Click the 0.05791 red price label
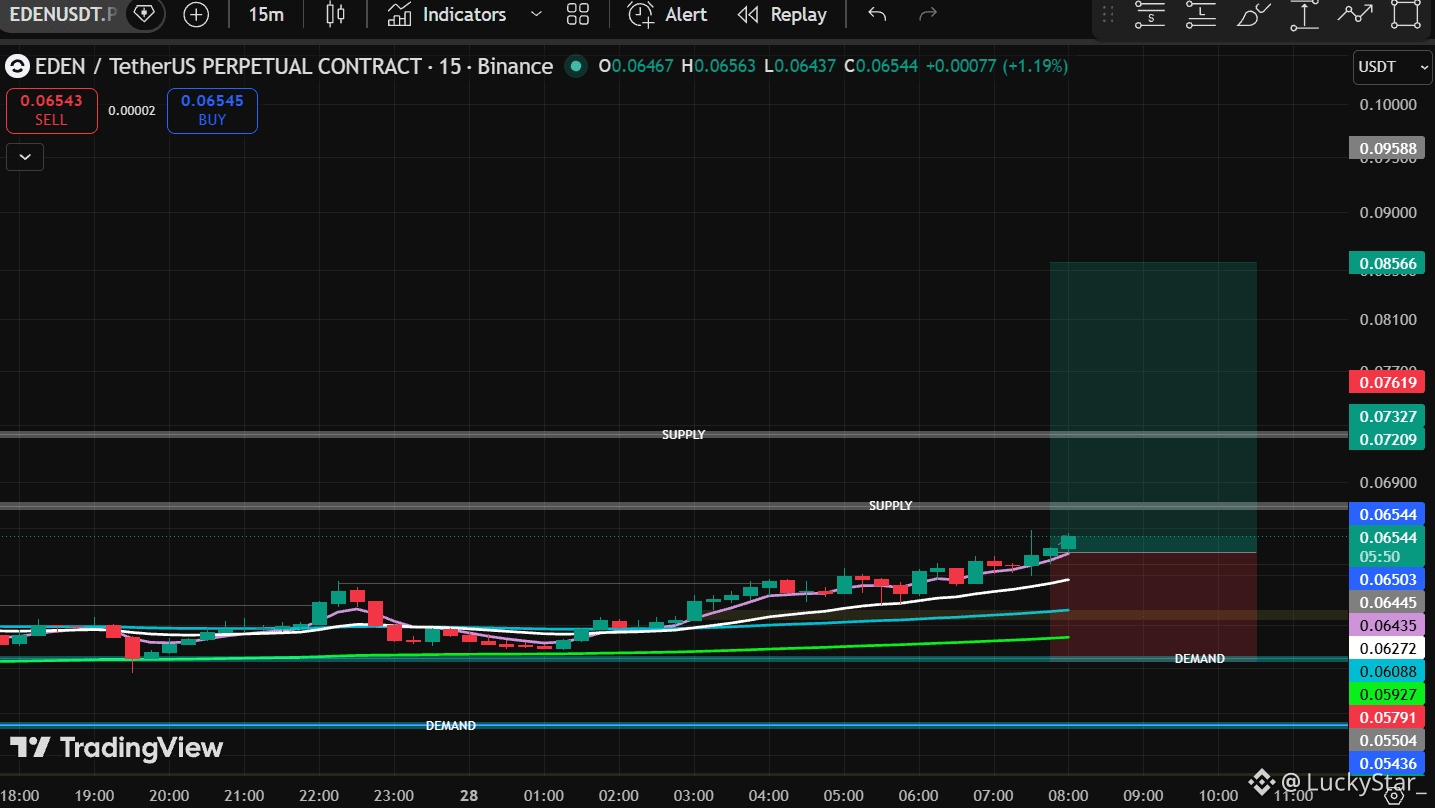The height and width of the screenshot is (808, 1435). click(x=1386, y=718)
